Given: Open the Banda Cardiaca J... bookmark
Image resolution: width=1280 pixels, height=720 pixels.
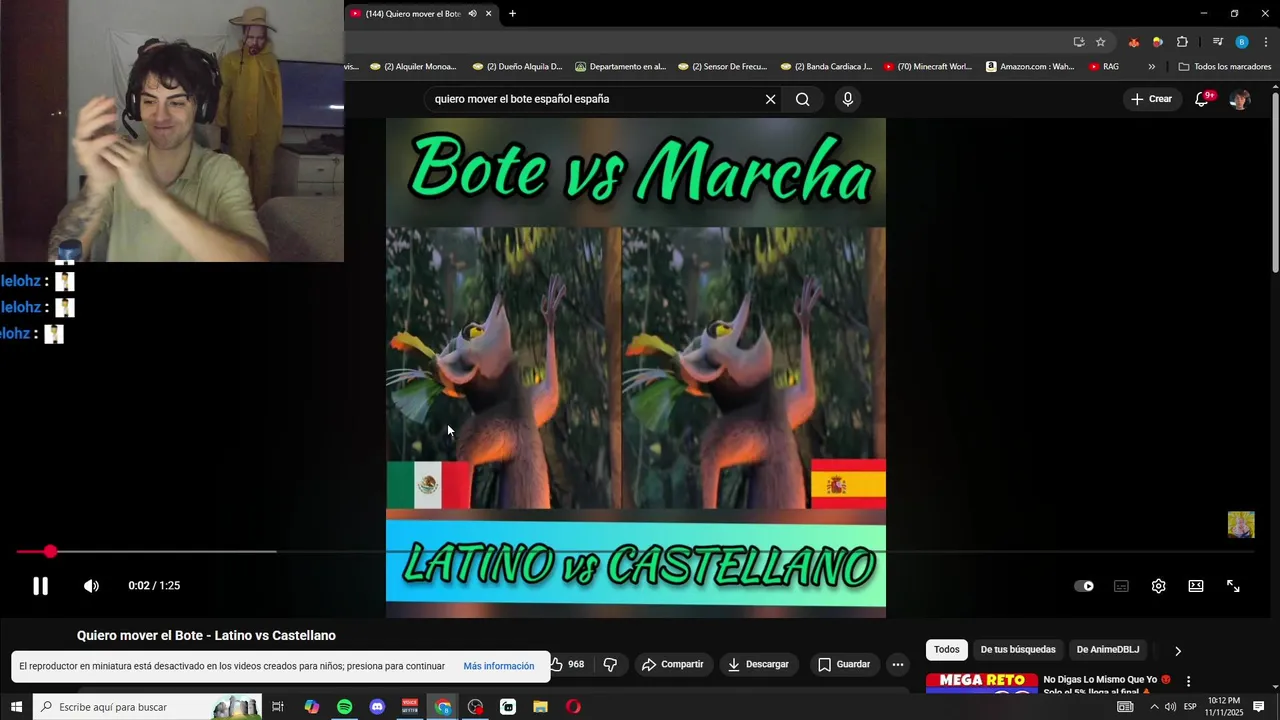Looking at the screenshot, I should click(x=826, y=67).
